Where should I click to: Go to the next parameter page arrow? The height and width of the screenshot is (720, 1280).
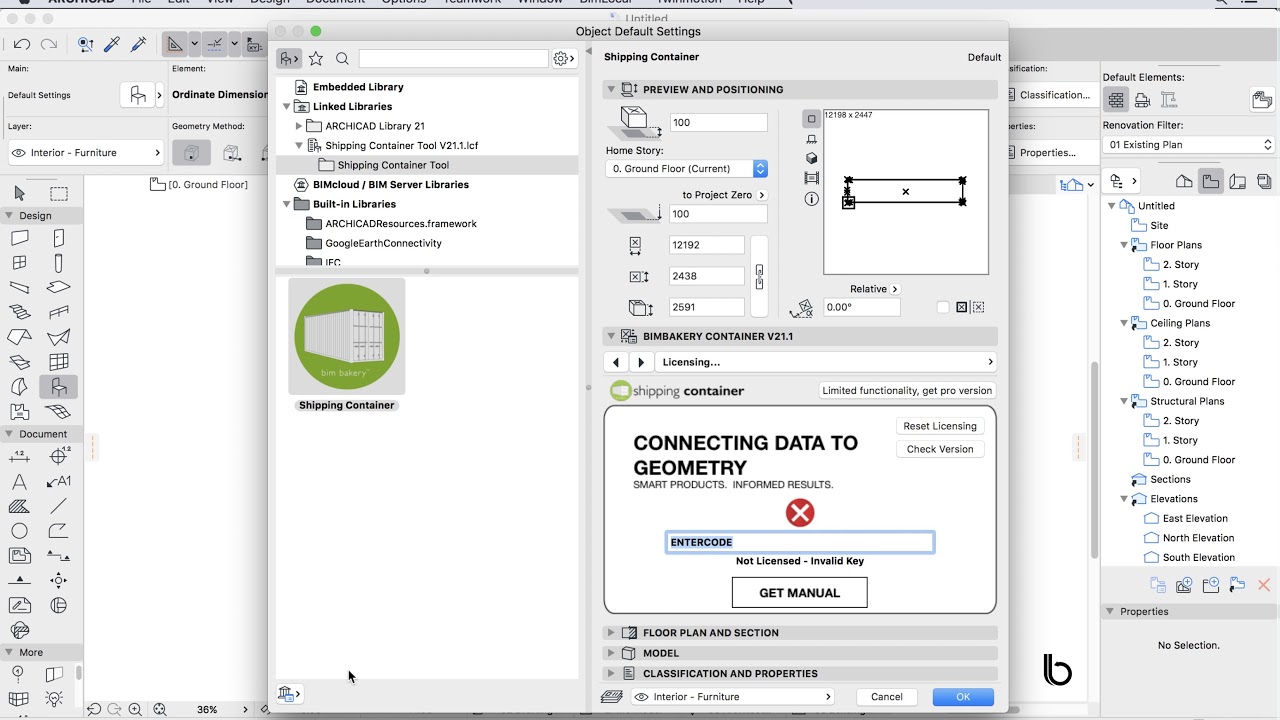(641, 362)
